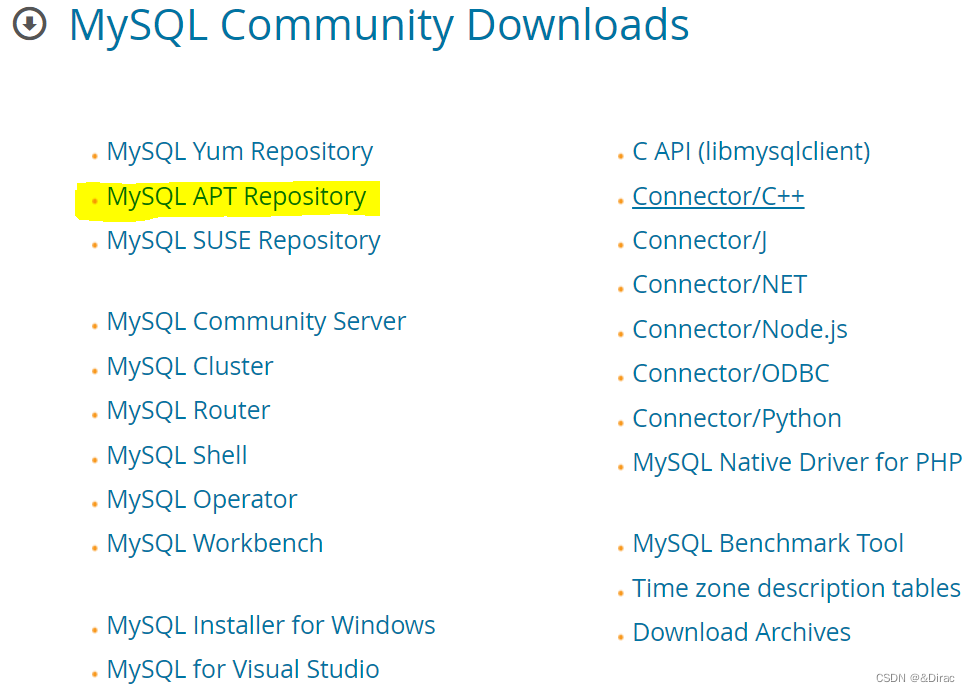Screen dimensions: 970x692
Task: Open Connector/Python downloads
Action: [x=737, y=419]
